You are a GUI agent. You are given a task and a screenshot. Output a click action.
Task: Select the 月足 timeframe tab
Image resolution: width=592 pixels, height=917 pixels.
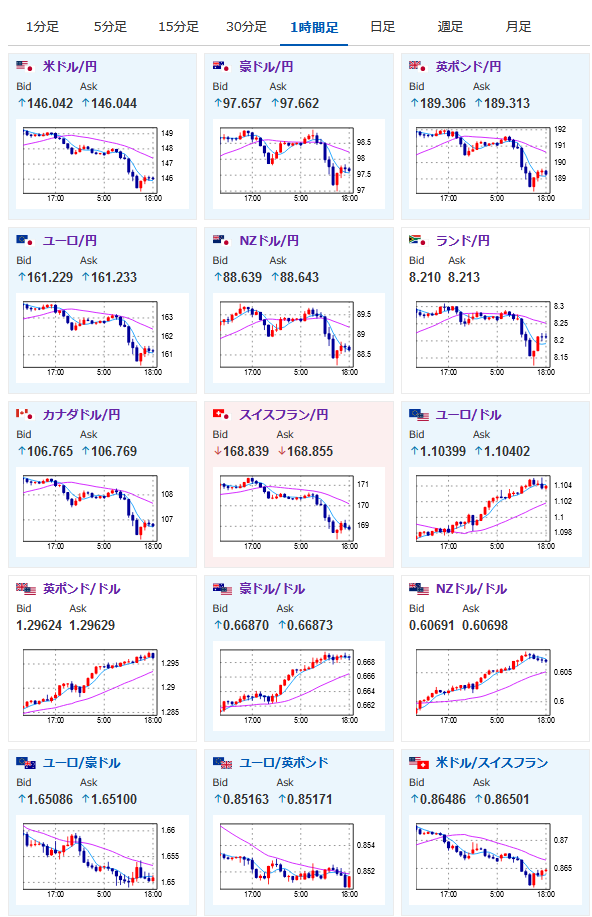click(518, 27)
